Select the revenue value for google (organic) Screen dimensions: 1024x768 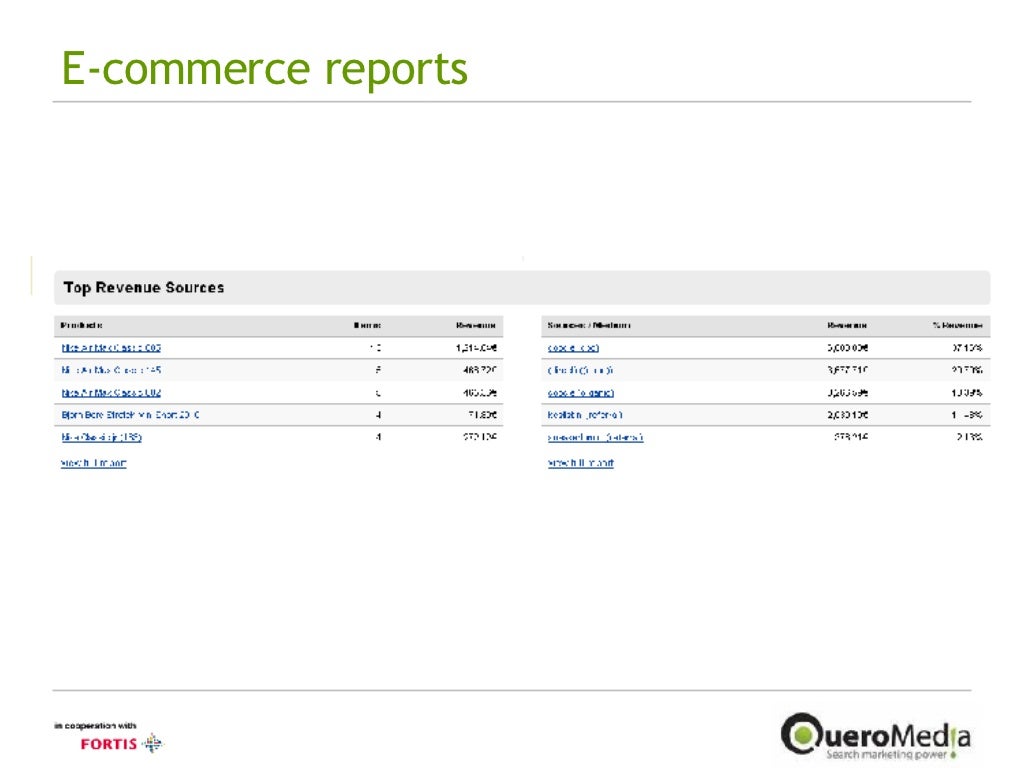[847, 392]
